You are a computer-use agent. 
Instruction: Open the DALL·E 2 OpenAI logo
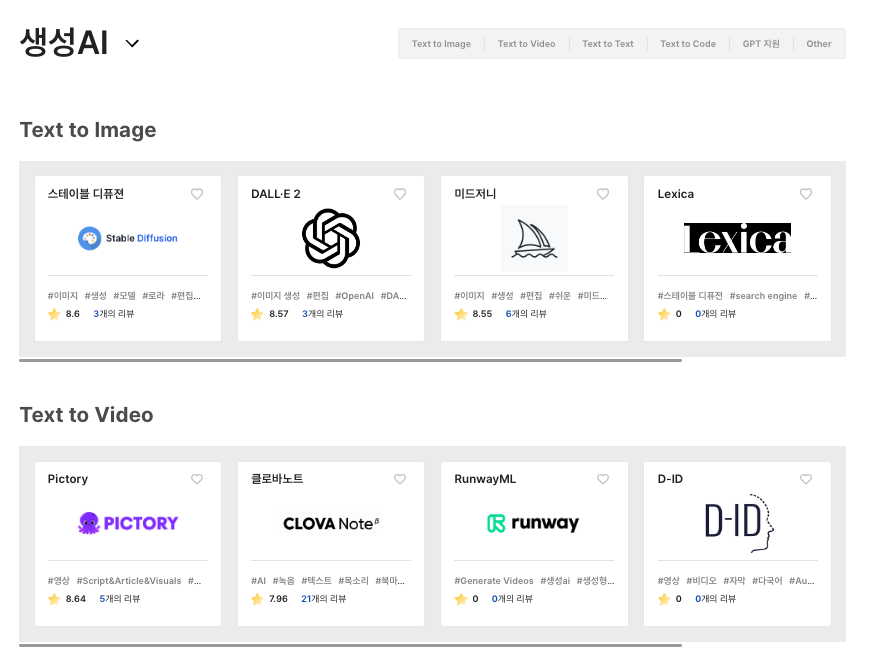tap(330, 238)
